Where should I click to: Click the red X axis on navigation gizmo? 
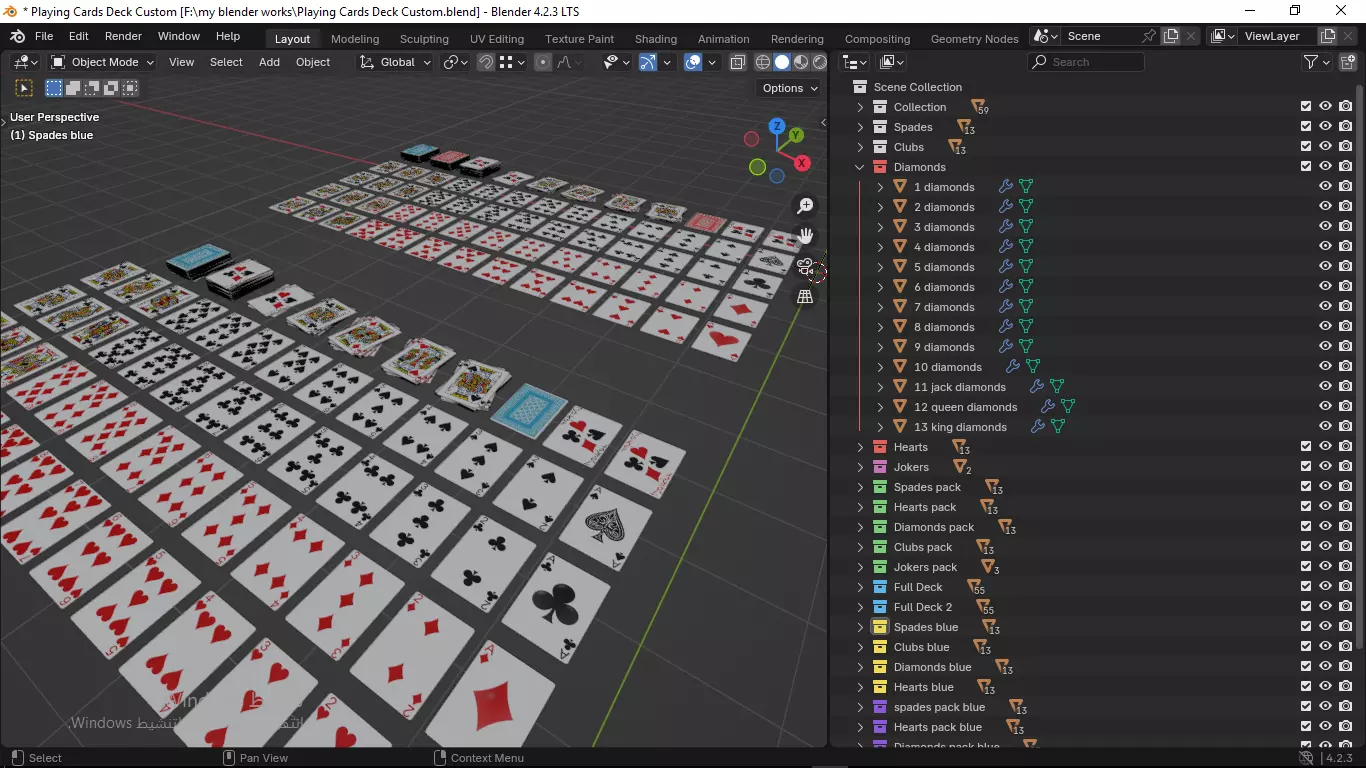point(802,163)
